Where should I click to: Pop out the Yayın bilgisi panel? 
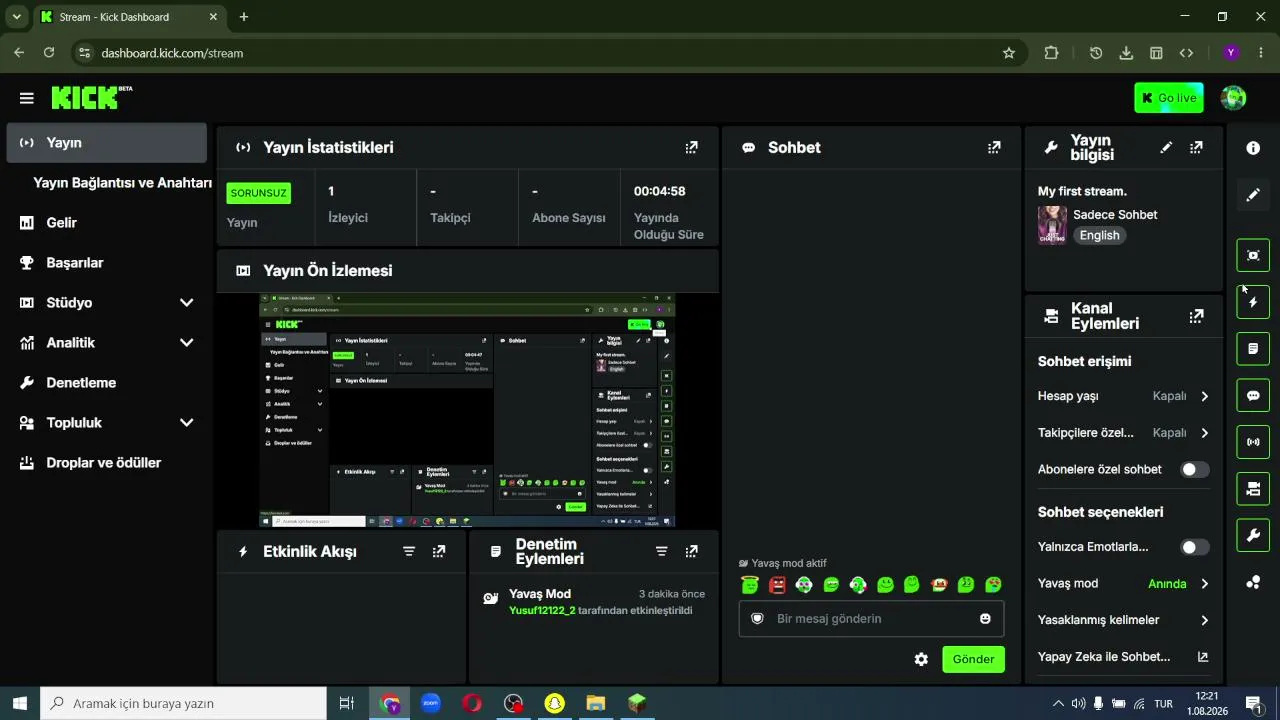[x=1196, y=148]
